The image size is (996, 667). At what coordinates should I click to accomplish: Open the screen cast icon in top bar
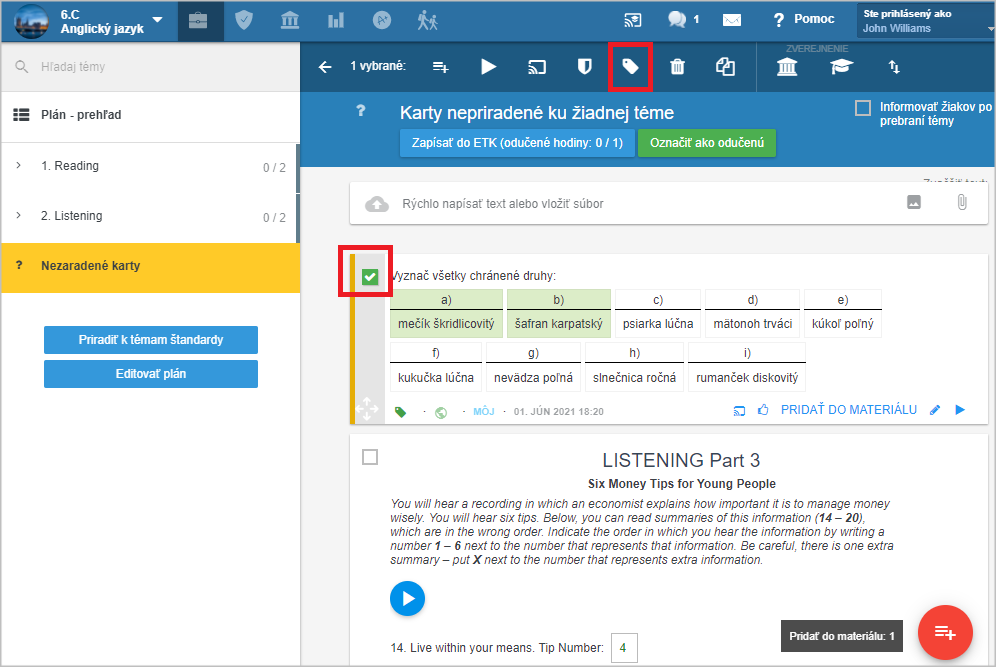point(632,20)
